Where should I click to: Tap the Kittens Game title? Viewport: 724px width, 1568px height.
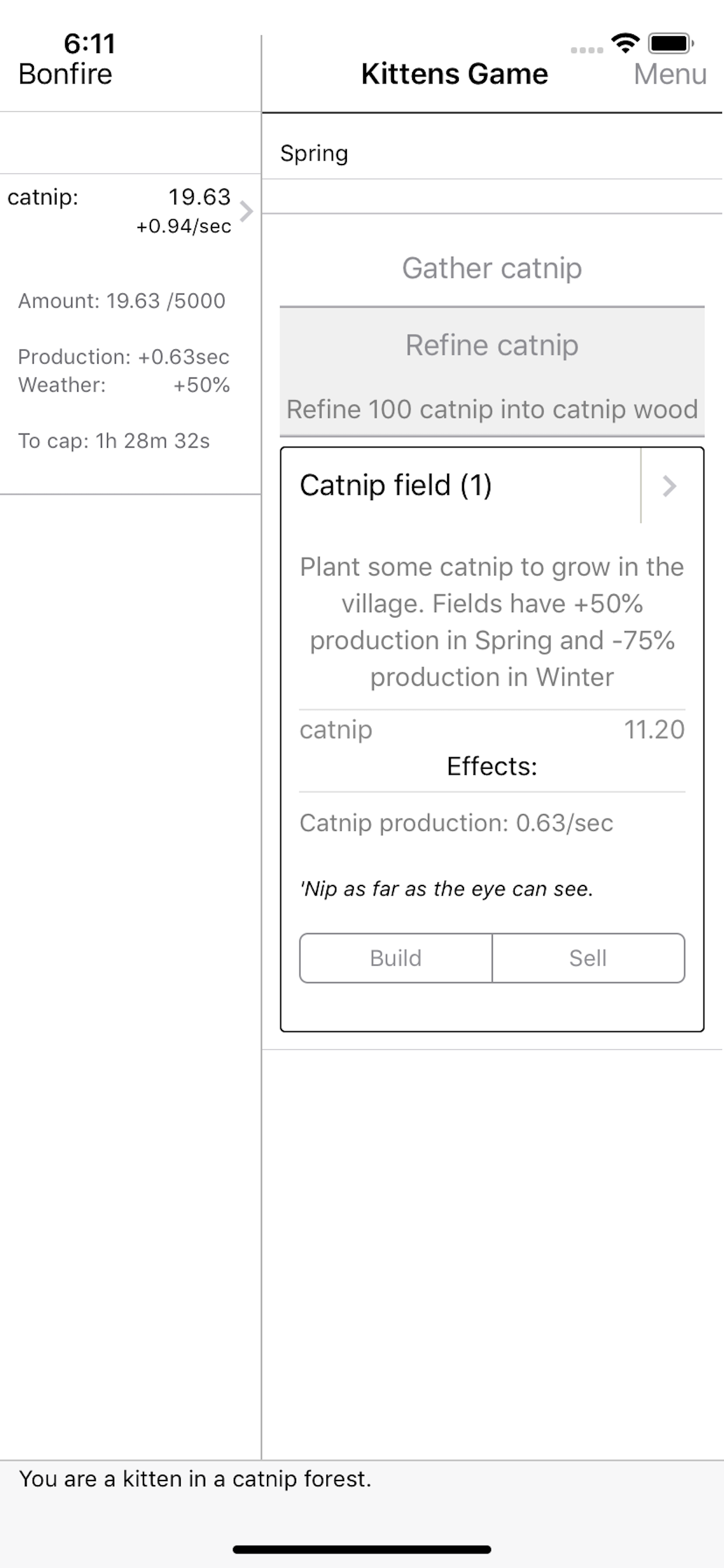click(x=455, y=74)
